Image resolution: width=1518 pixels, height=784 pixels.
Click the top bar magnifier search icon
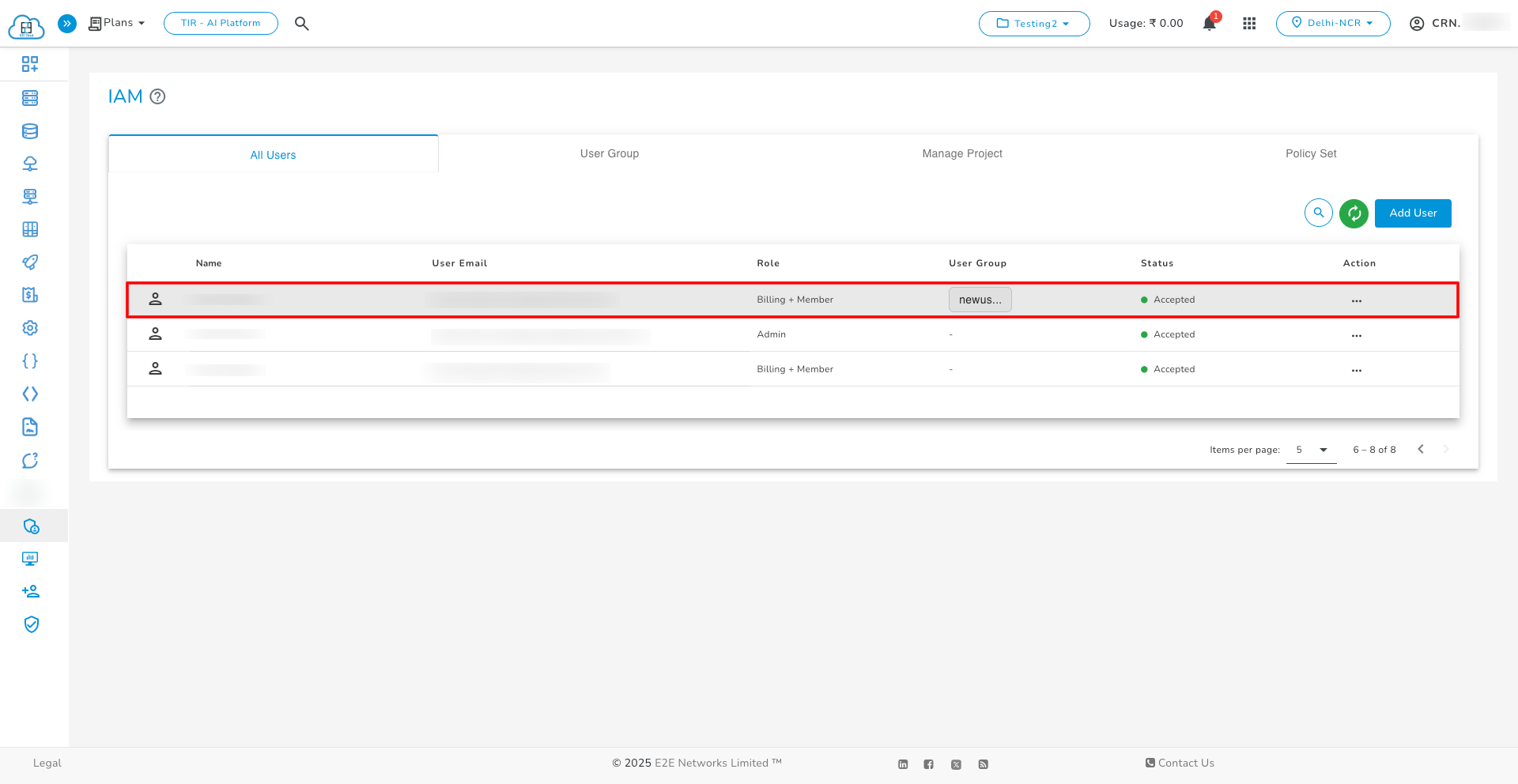[x=301, y=24]
